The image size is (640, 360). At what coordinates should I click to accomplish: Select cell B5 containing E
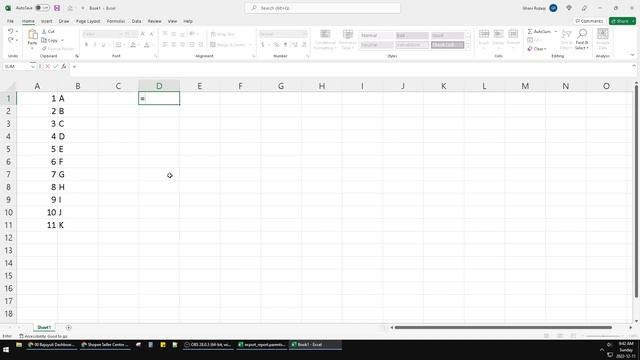[x=78, y=149]
